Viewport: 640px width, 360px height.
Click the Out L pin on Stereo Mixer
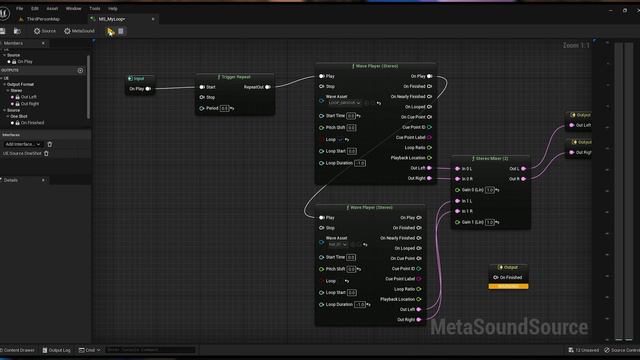(524, 169)
